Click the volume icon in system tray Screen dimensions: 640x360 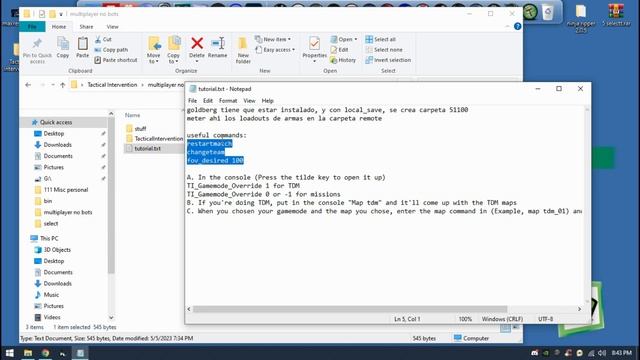(x=602, y=353)
